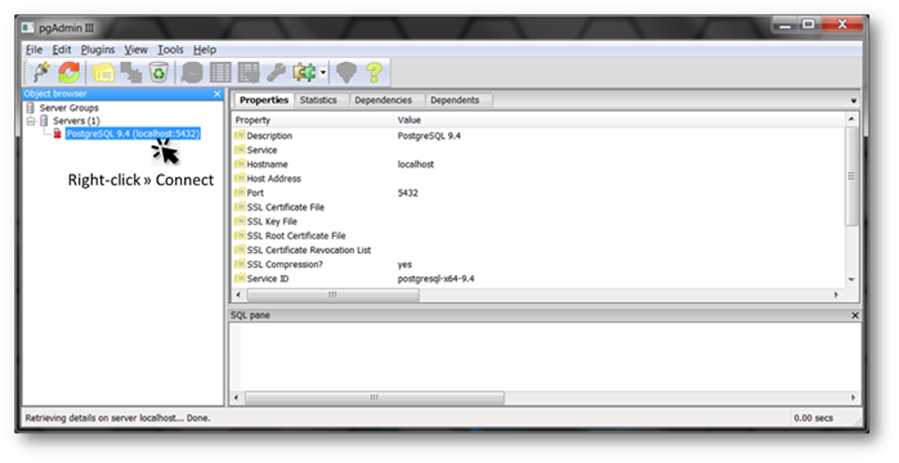
Task: Open the tabs overflow dropdown arrow
Action: point(853,101)
